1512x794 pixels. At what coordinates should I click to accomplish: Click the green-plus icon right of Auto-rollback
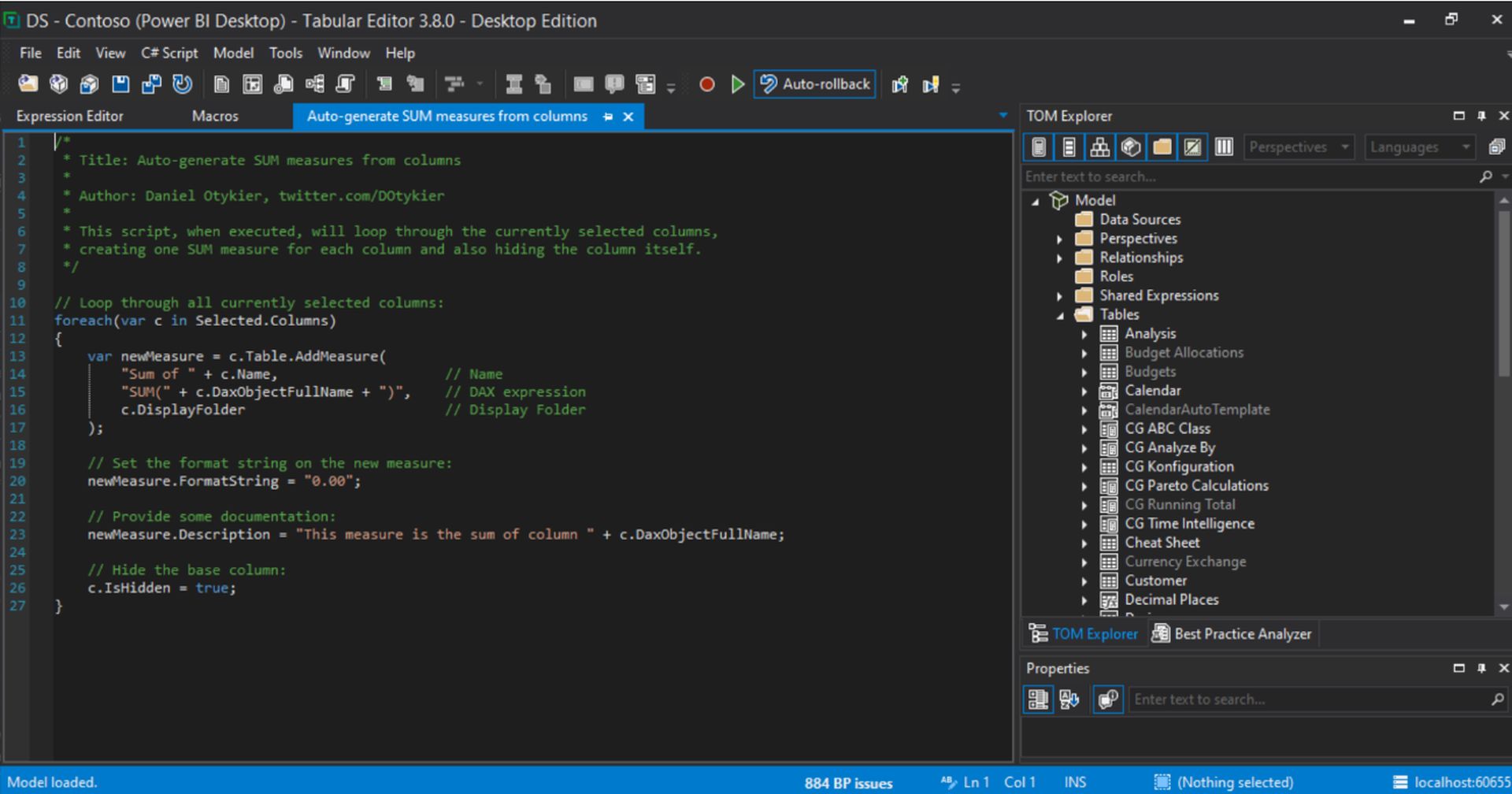coord(899,84)
